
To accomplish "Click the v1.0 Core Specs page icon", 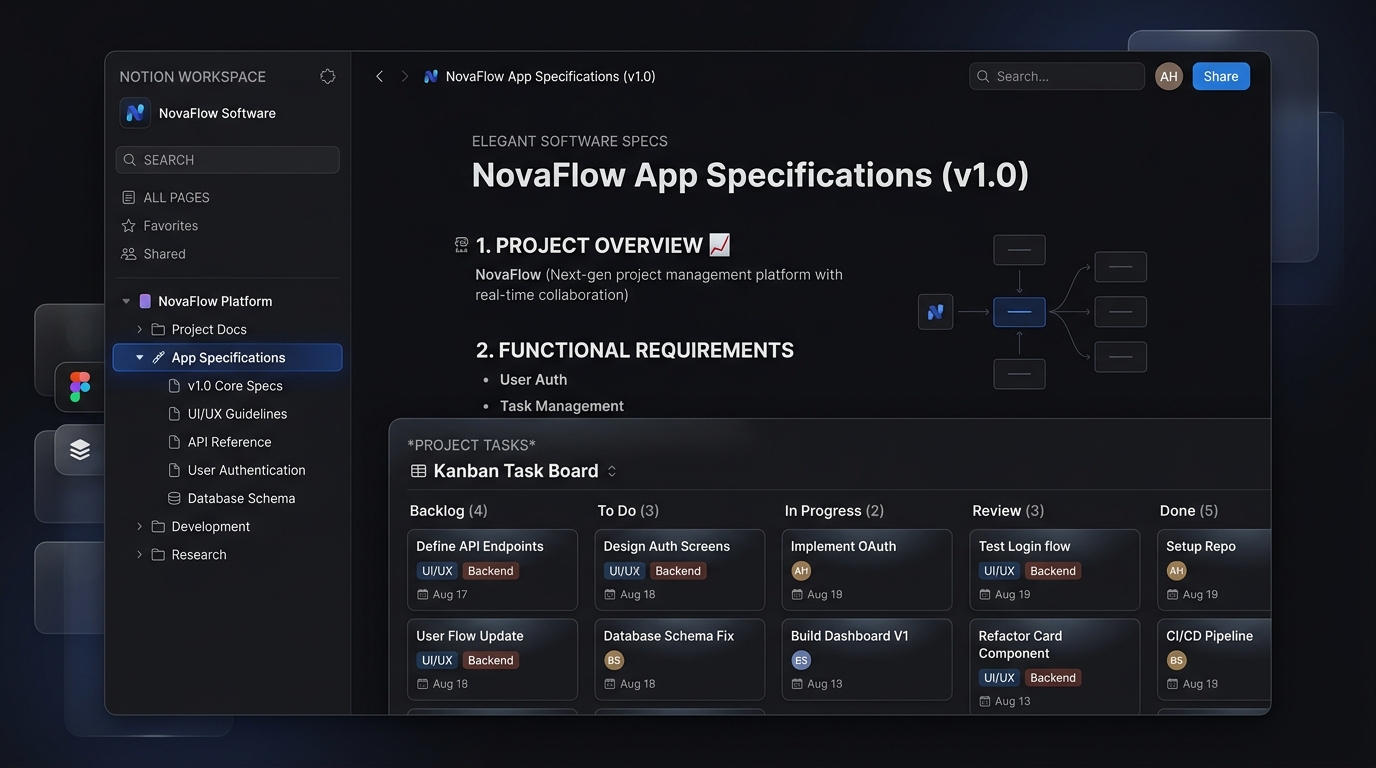I will pyautogui.click(x=174, y=385).
